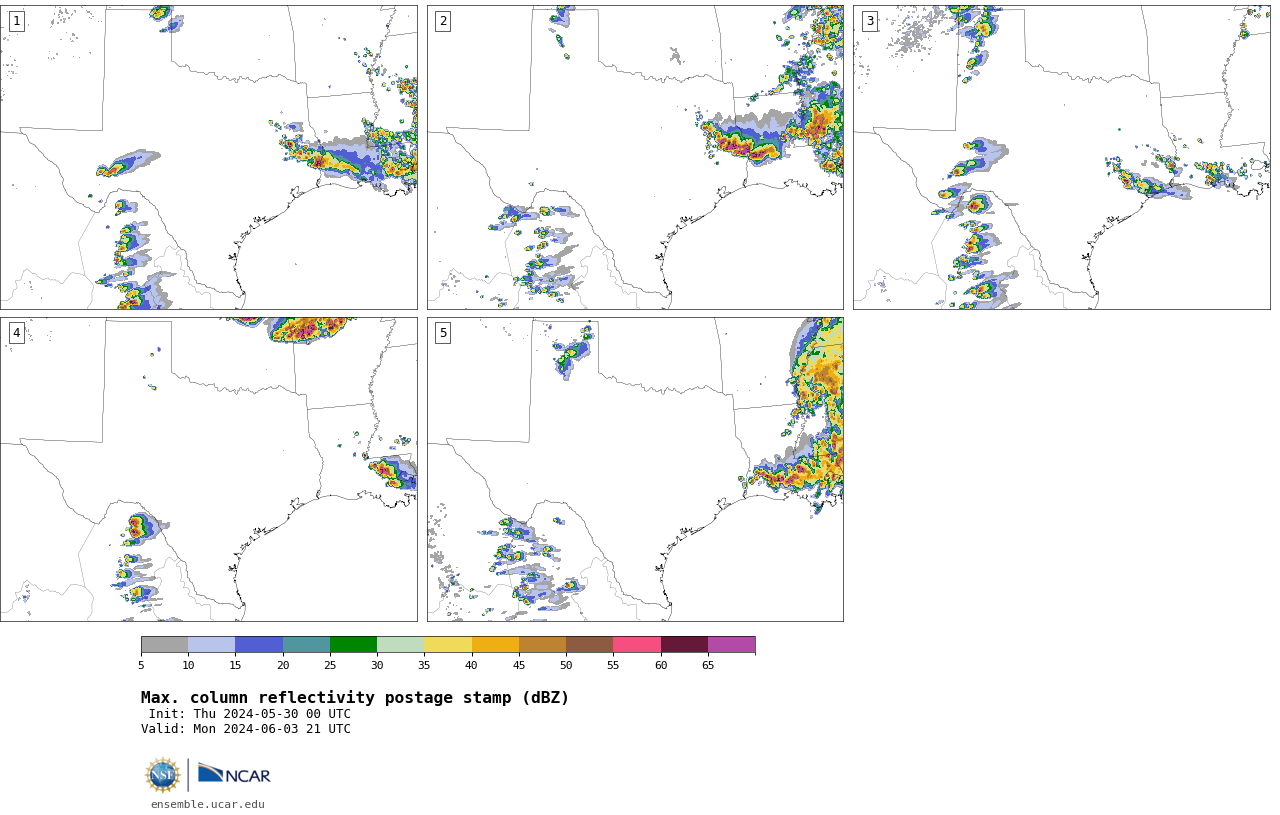
Task: Click the ensemble.ucar.edu text
Action: click(x=208, y=804)
